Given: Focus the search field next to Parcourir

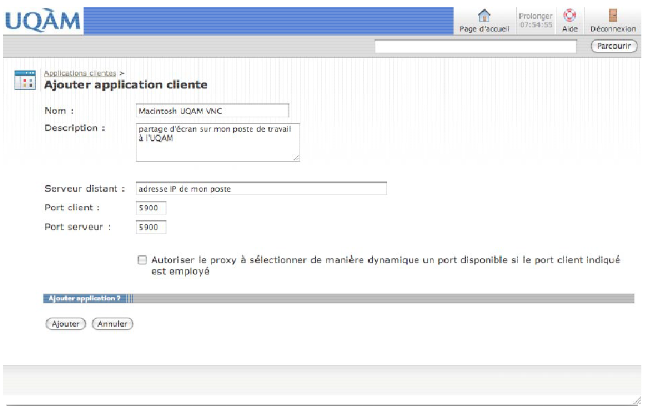Looking at the screenshot, I should click(x=475, y=46).
